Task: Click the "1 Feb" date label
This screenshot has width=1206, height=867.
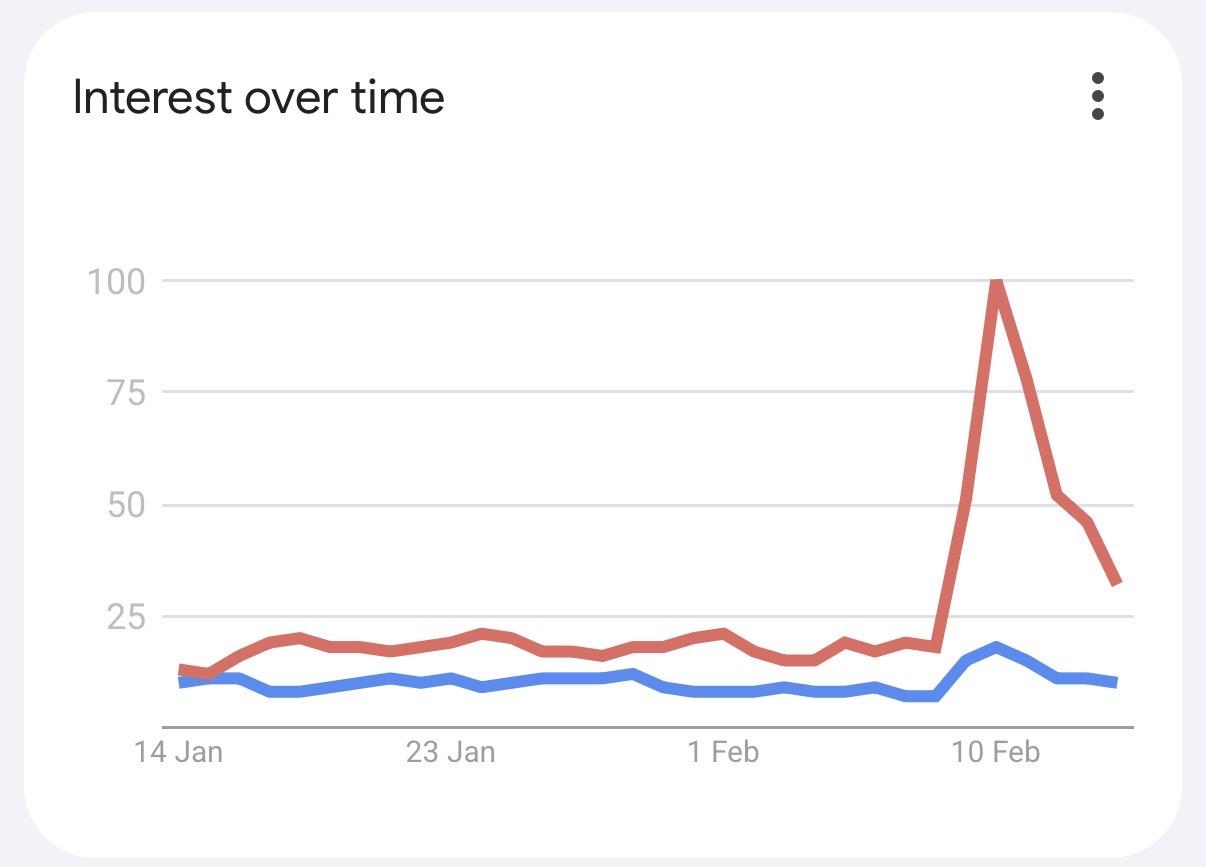Action: 722,752
